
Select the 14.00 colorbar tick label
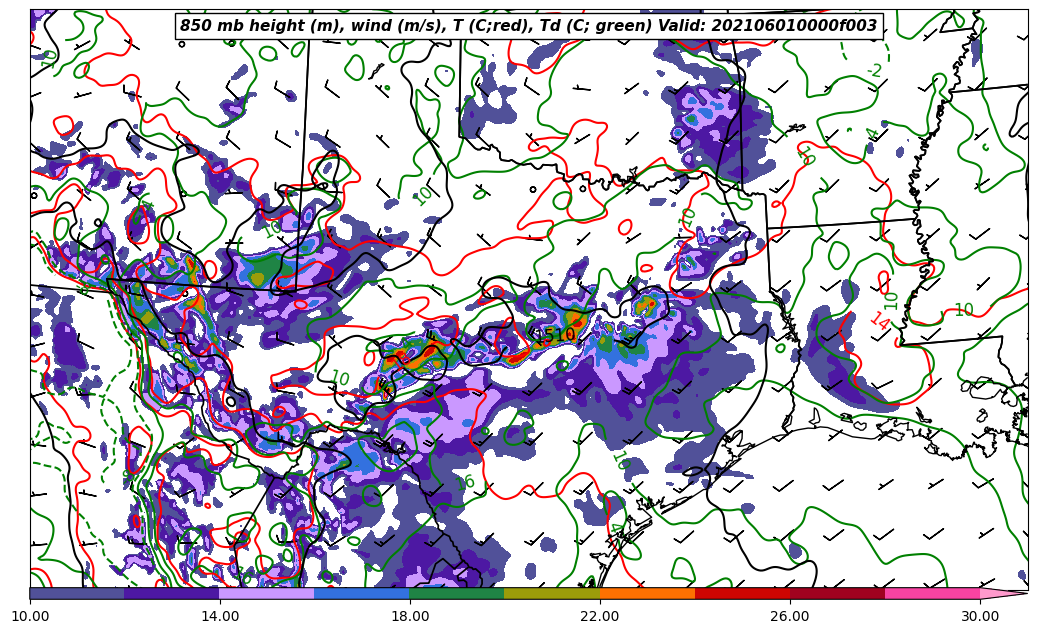[220, 616]
